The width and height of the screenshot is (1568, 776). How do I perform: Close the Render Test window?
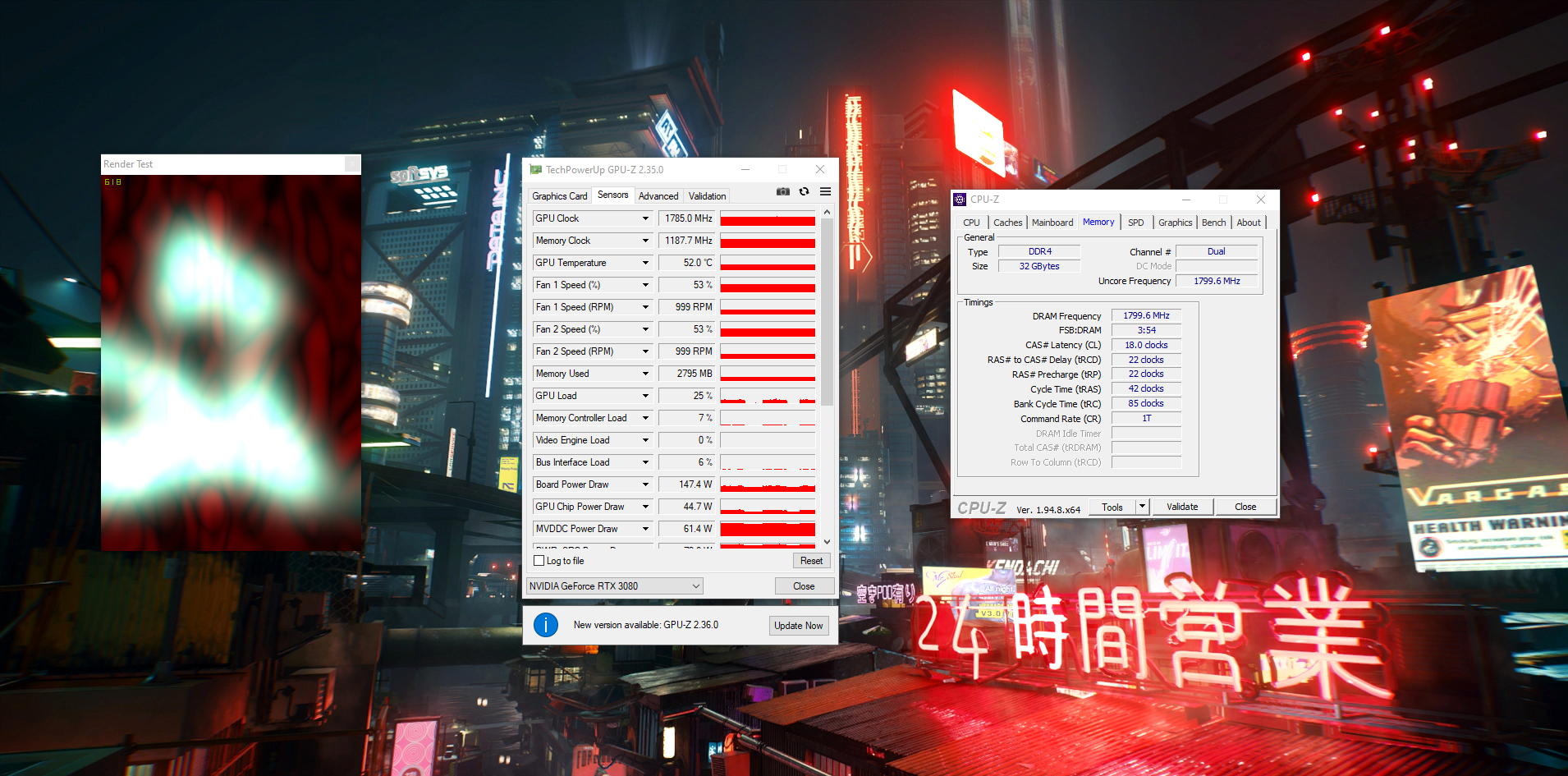[x=352, y=164]
